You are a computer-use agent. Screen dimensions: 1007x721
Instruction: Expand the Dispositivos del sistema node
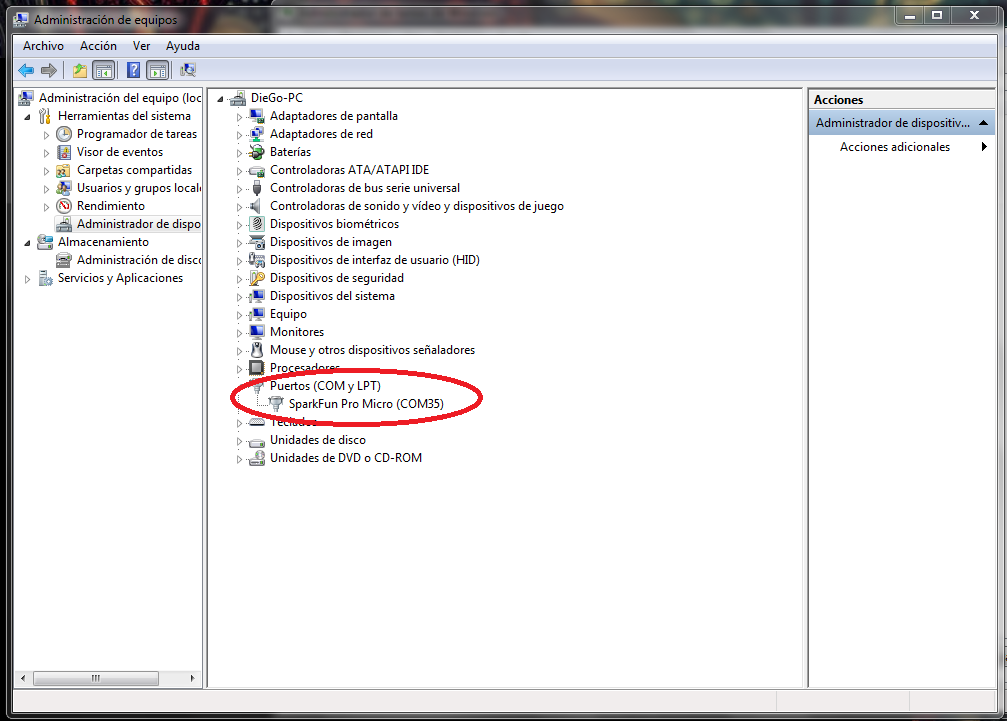tap(240, 297)
